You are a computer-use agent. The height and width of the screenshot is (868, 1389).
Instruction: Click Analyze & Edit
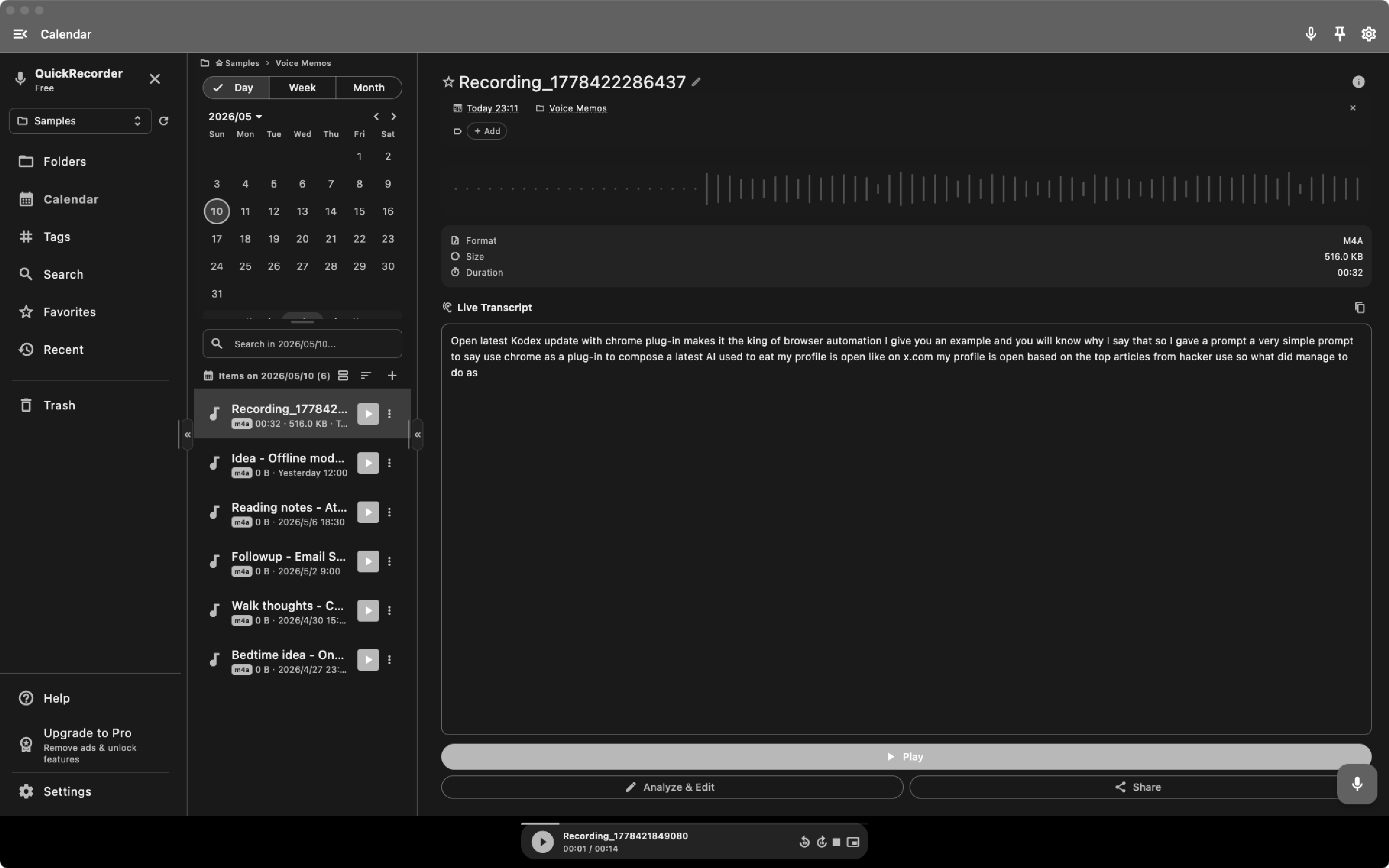pyautogui.click(x=672, y=787)
